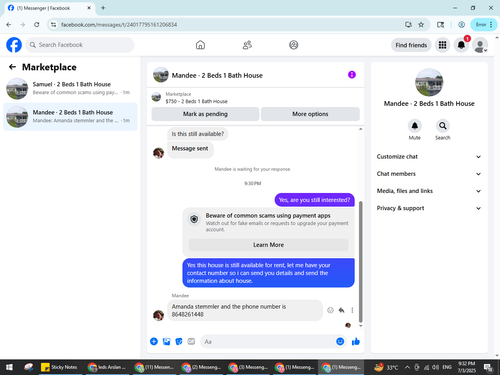Viewport: 500px width, 375px height.
Task: Switch to the (2) Messenger taskbar window
Action: [x=202, y=367]
